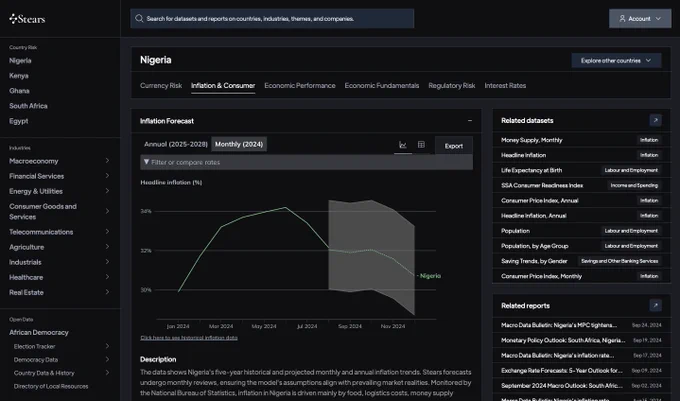Click Income and Spending tag

634,186
